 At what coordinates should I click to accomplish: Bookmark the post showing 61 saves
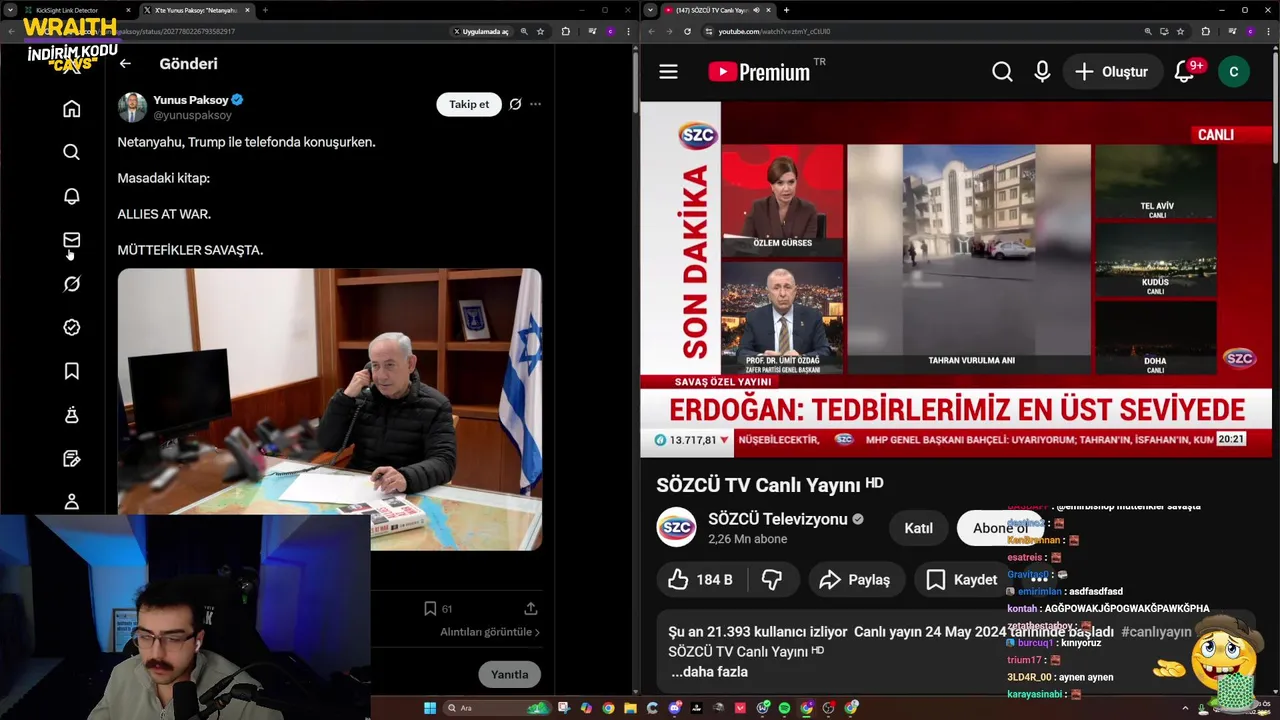(x=430, y=608)
